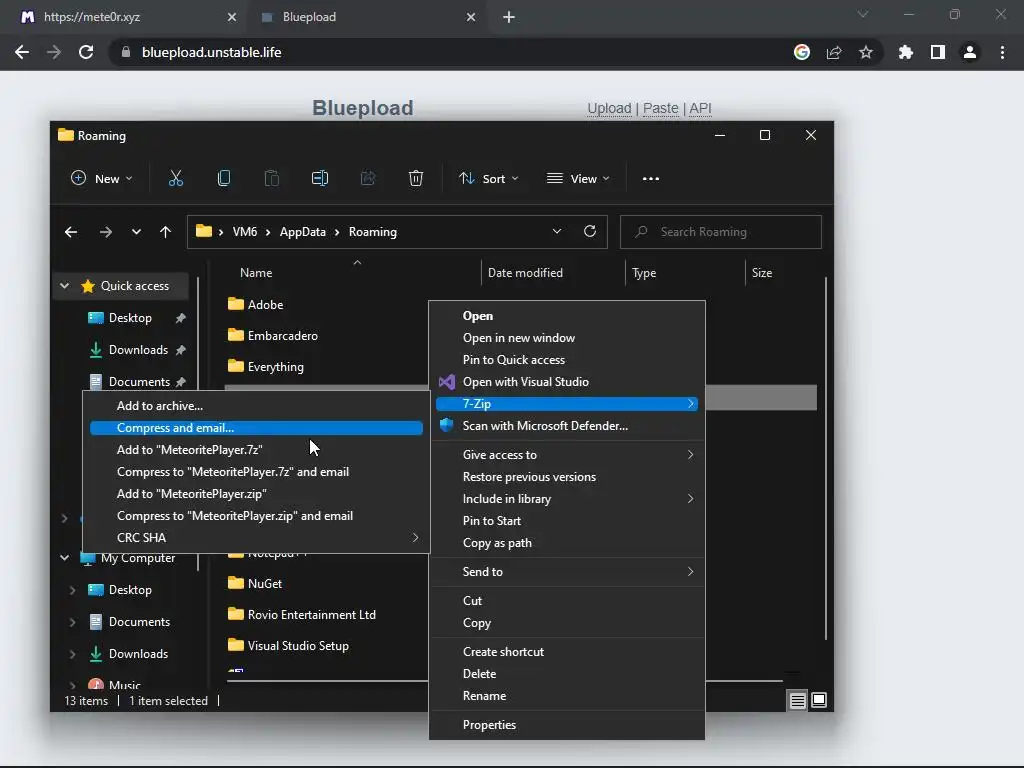Select Scan with Microsoft Defender...
1024x768 pixels.
tap(567, 426)
